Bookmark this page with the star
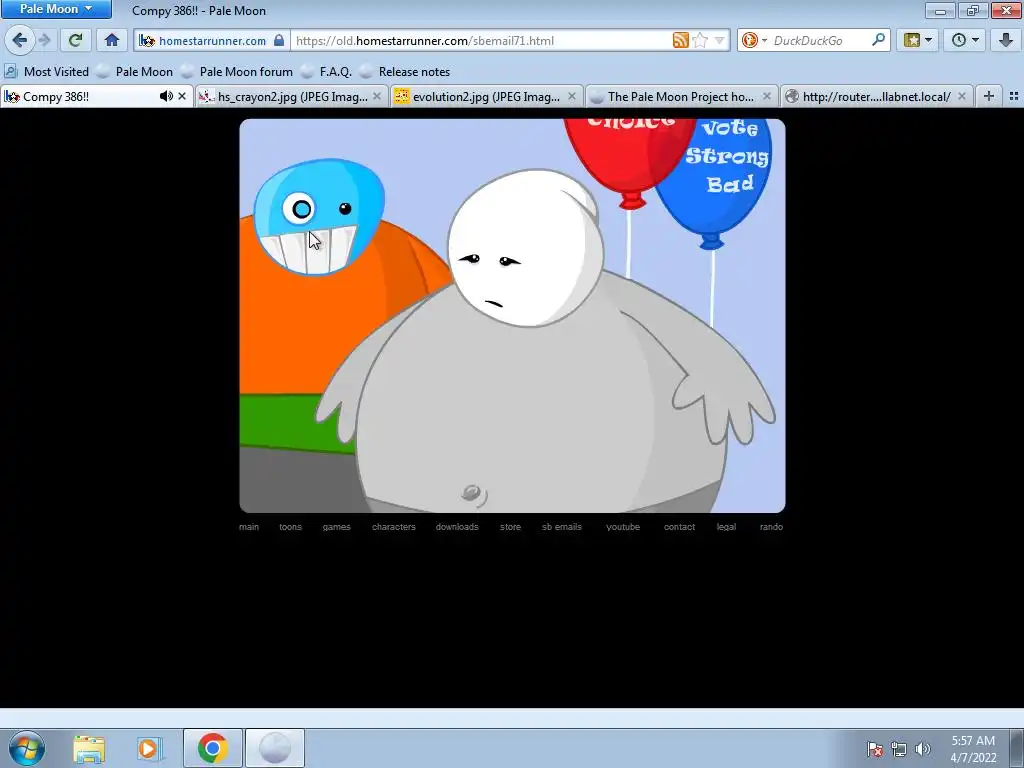The width and height of the screenshot is (1024, 768). [700, 40]
